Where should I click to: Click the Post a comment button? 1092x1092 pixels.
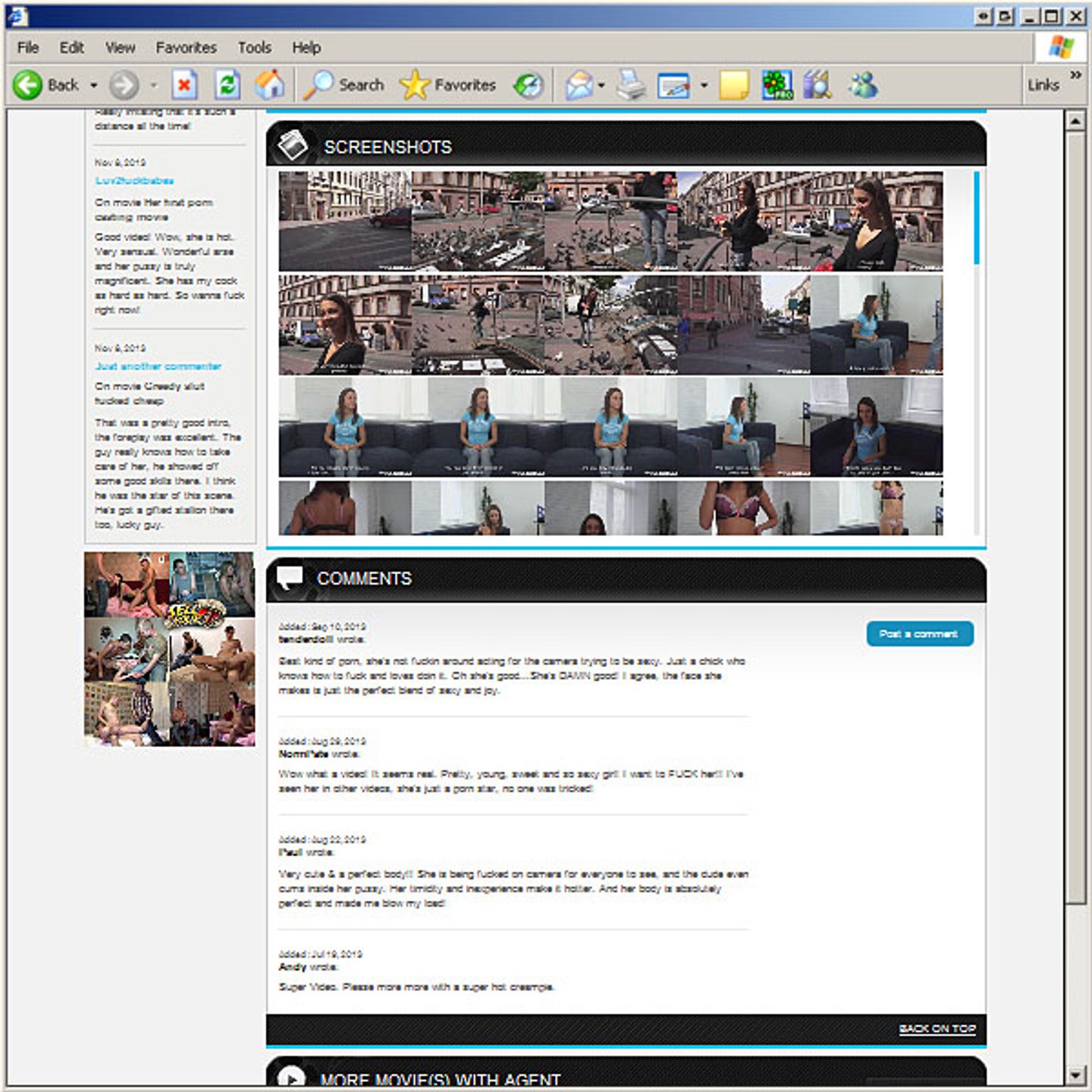[919, 634]
